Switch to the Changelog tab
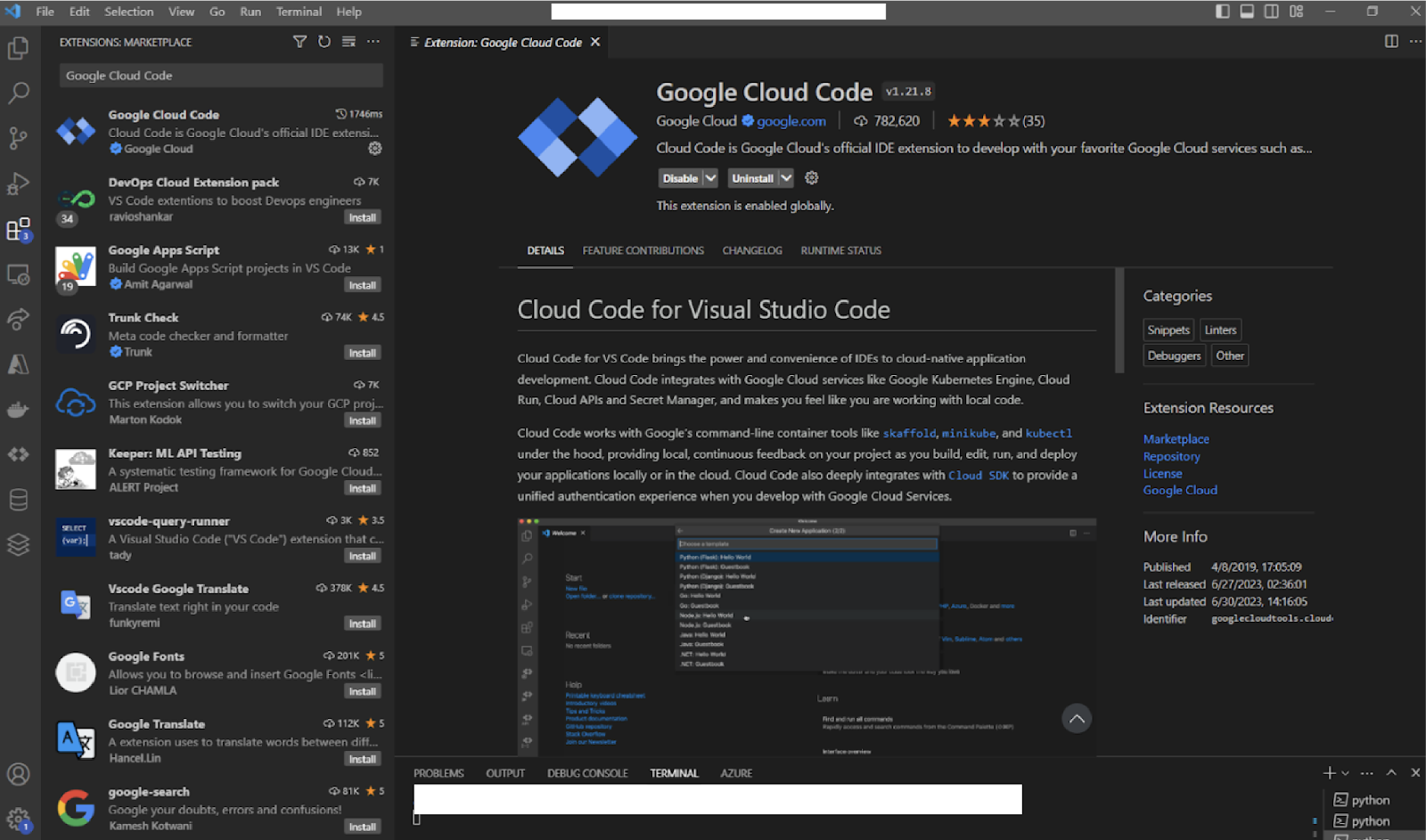 tap(752, 250)
